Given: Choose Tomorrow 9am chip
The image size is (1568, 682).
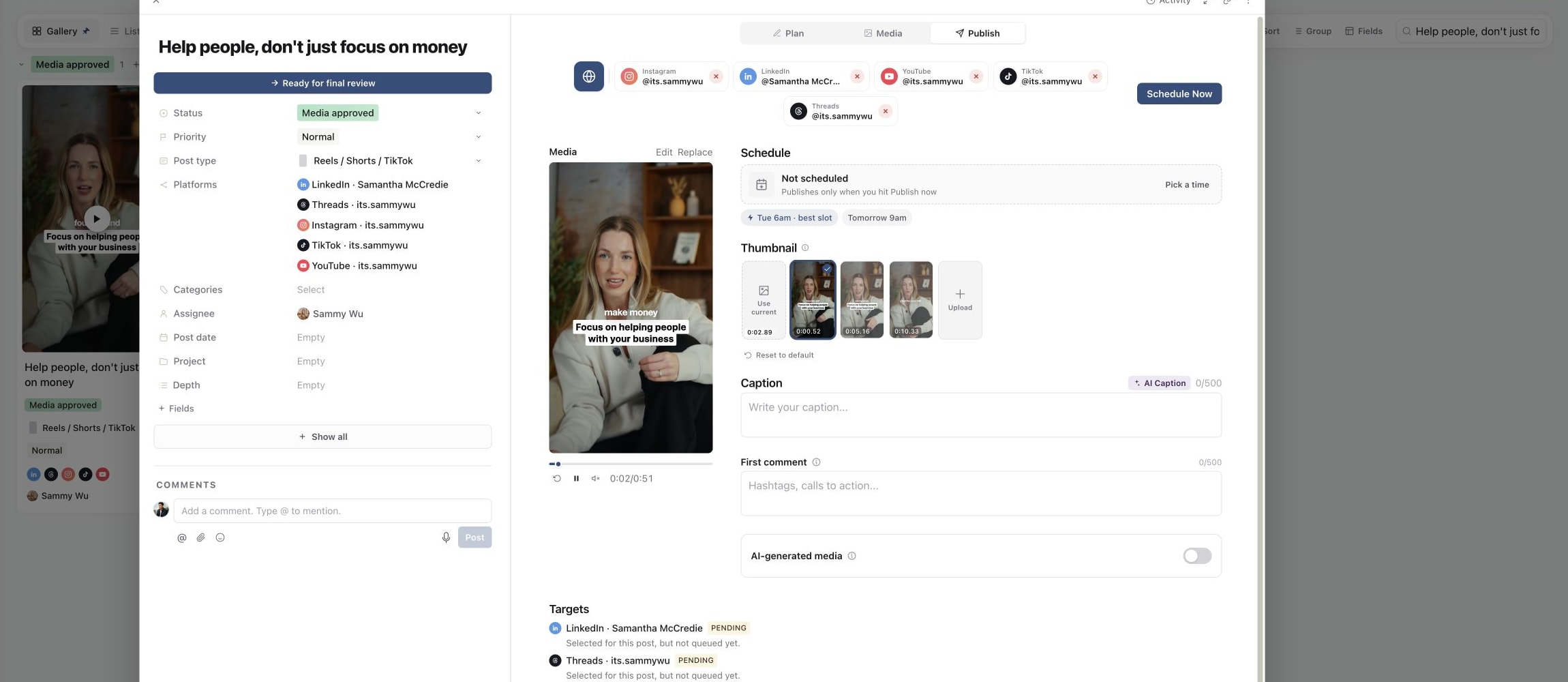Looking at the screenshot, I should click(877, 218).
